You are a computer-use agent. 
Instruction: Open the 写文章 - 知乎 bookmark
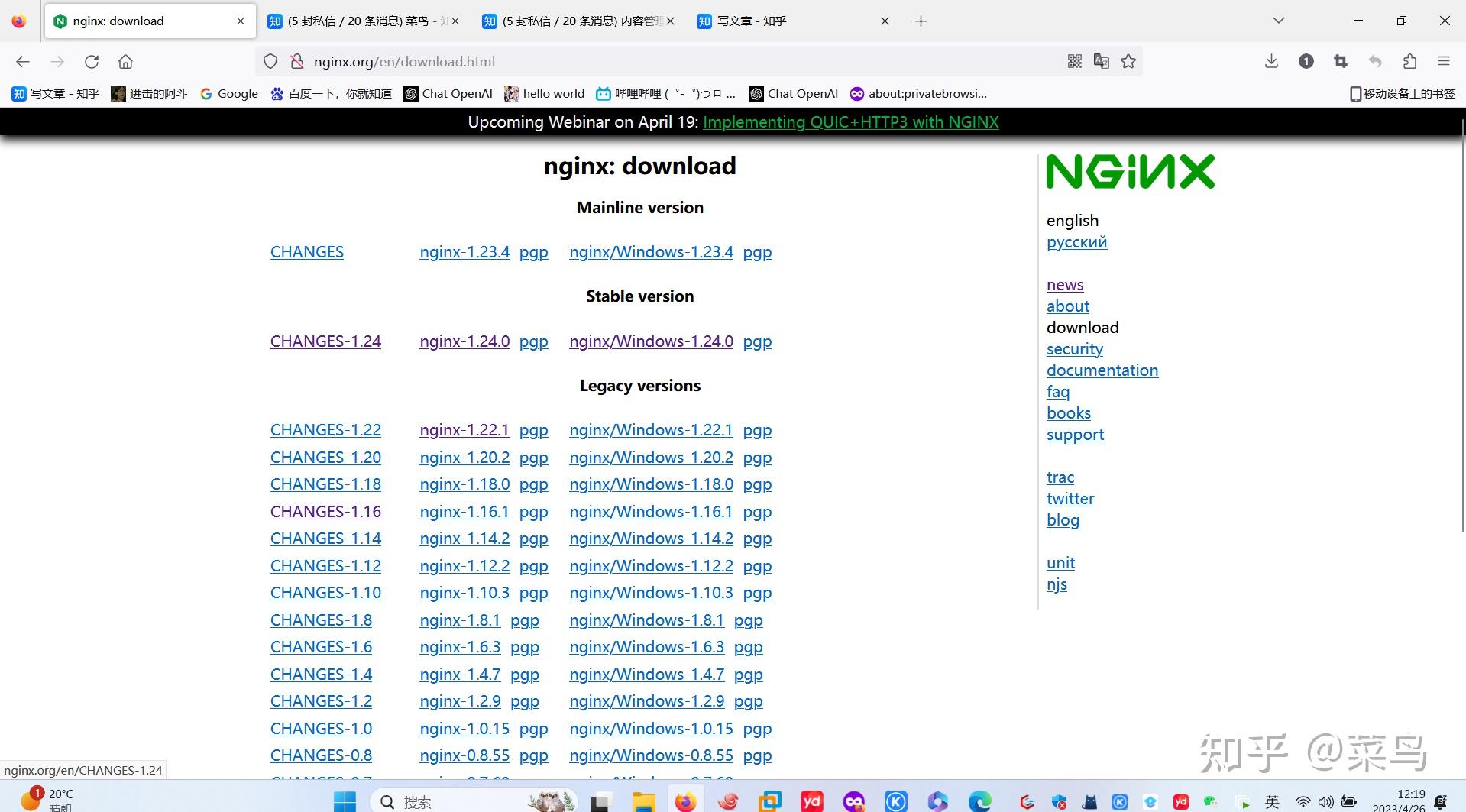click(x=56, y=94)
